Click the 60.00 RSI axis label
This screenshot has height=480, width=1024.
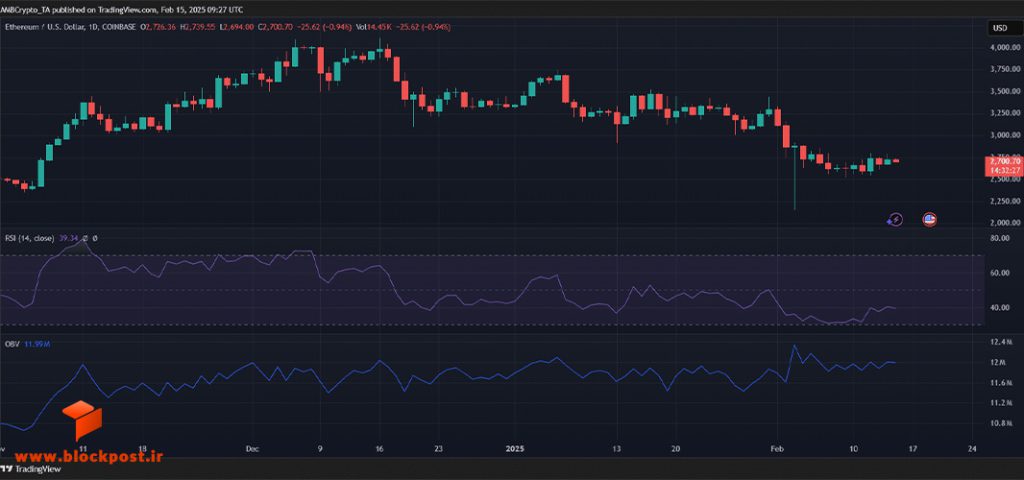coord(1001,273)
